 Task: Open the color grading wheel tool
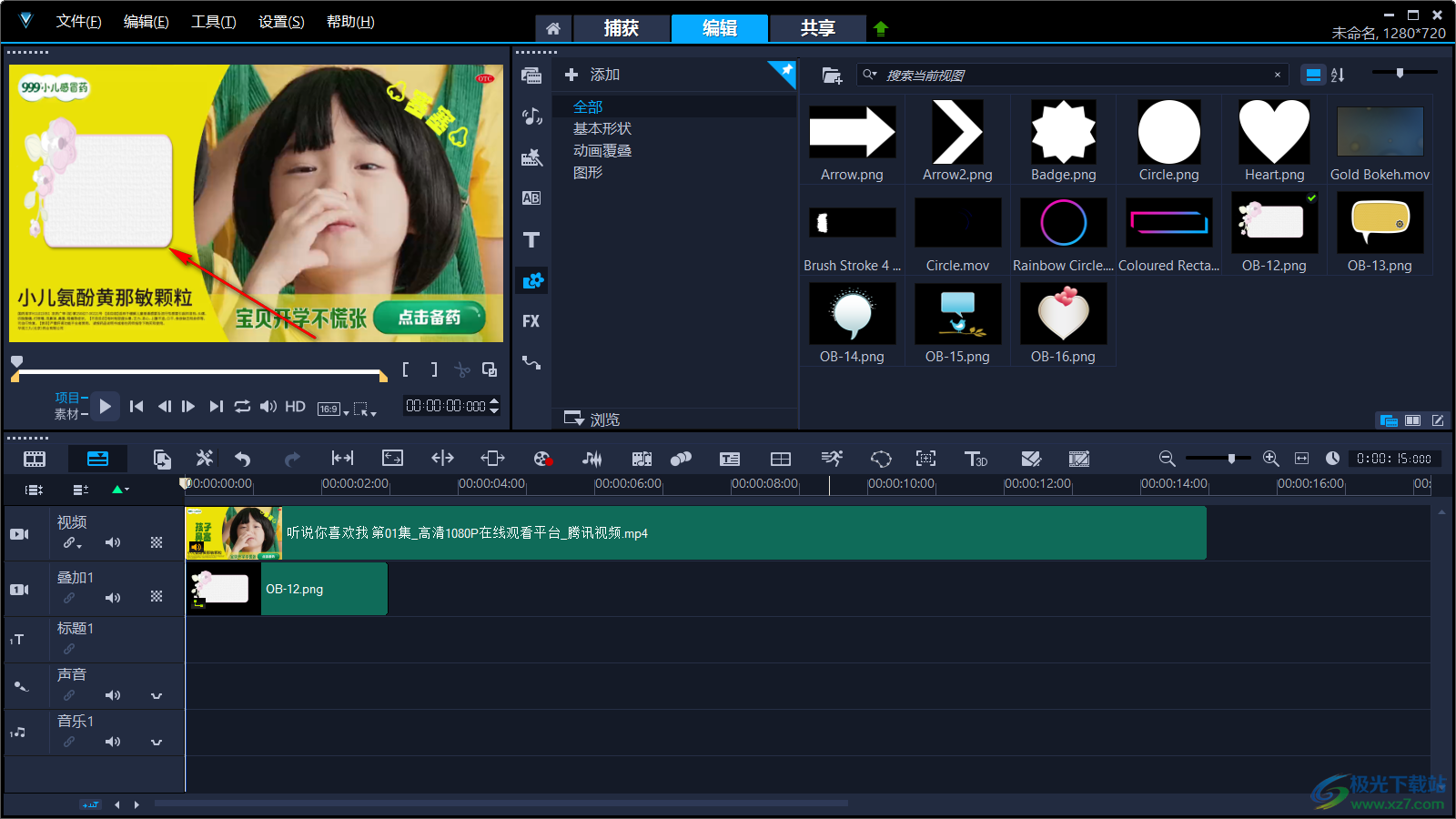(x=542, y=459)
